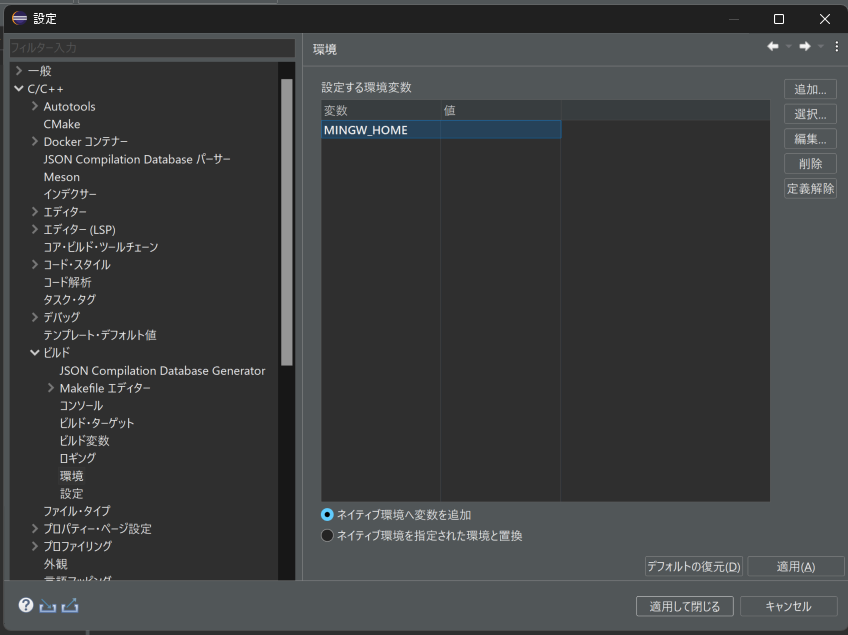
Task: Click the 追加 button to add a variable
Action: [810, 88]
